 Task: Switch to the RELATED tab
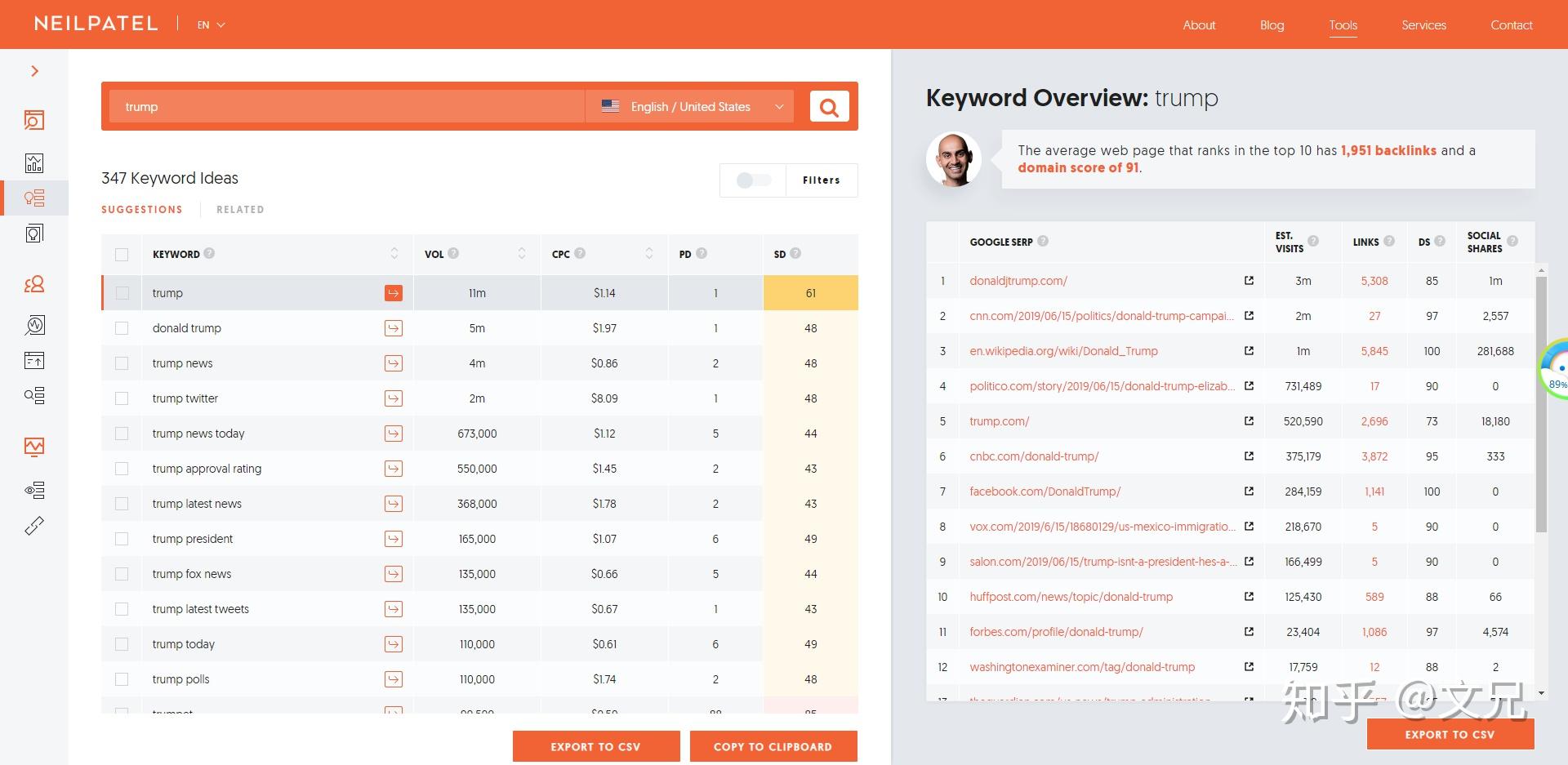pos(240,210)
